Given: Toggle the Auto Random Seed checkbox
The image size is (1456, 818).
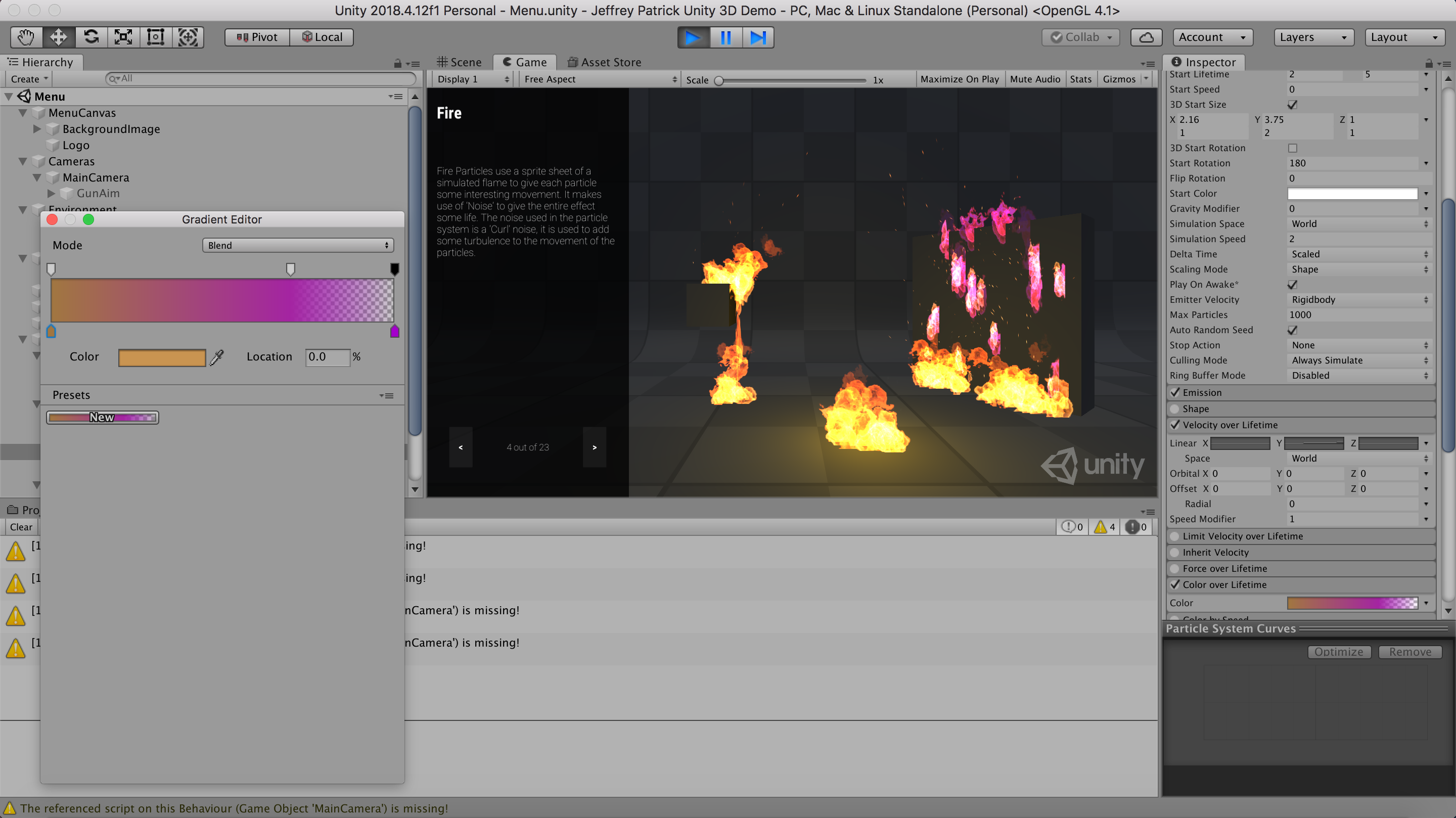Looking at the screenshot, I should pyautogui.click(x=1292, y=330).
